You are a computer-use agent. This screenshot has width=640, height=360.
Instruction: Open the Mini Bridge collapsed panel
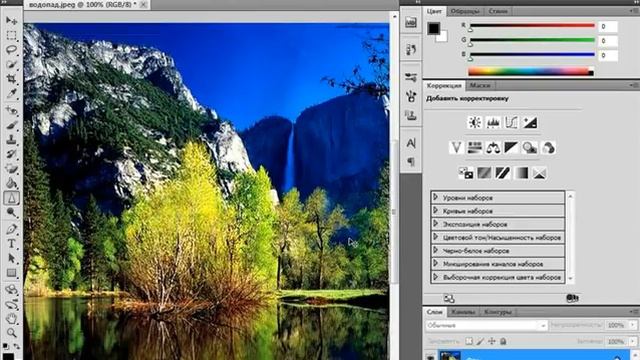[411, 23]
